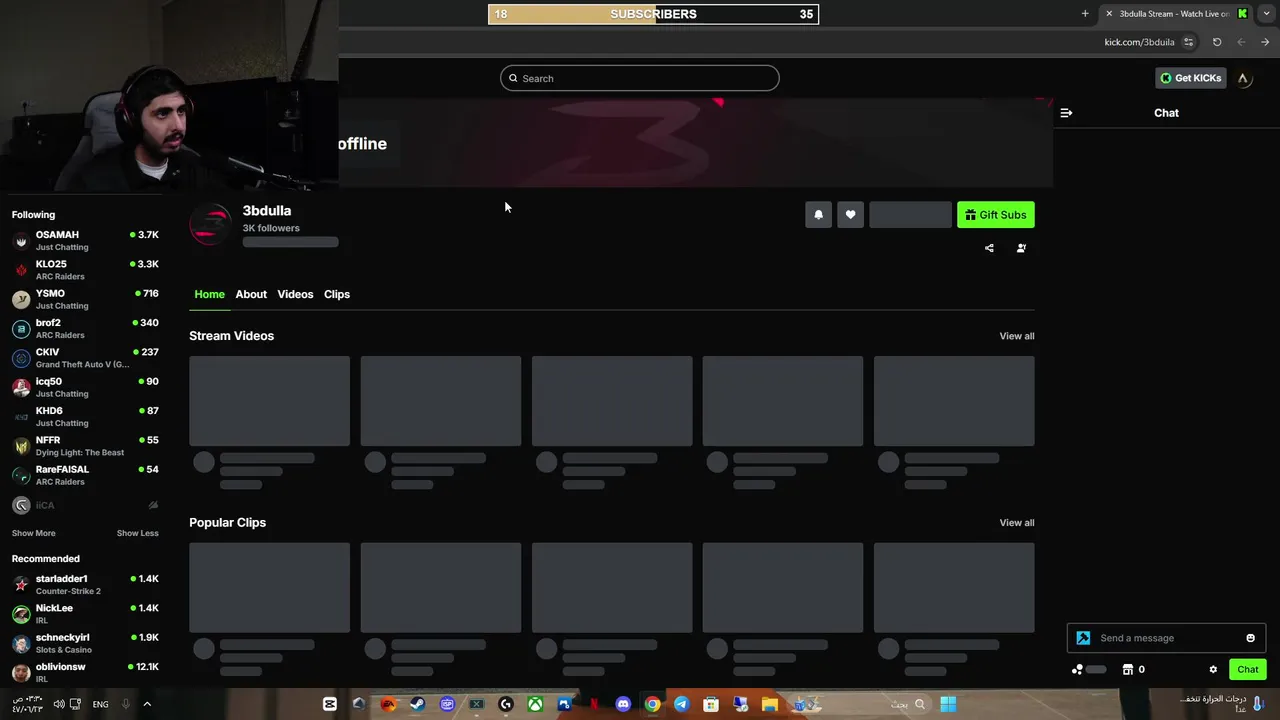Collapse following list with Show Less
Screen dimensions: 1280x720
137,533
